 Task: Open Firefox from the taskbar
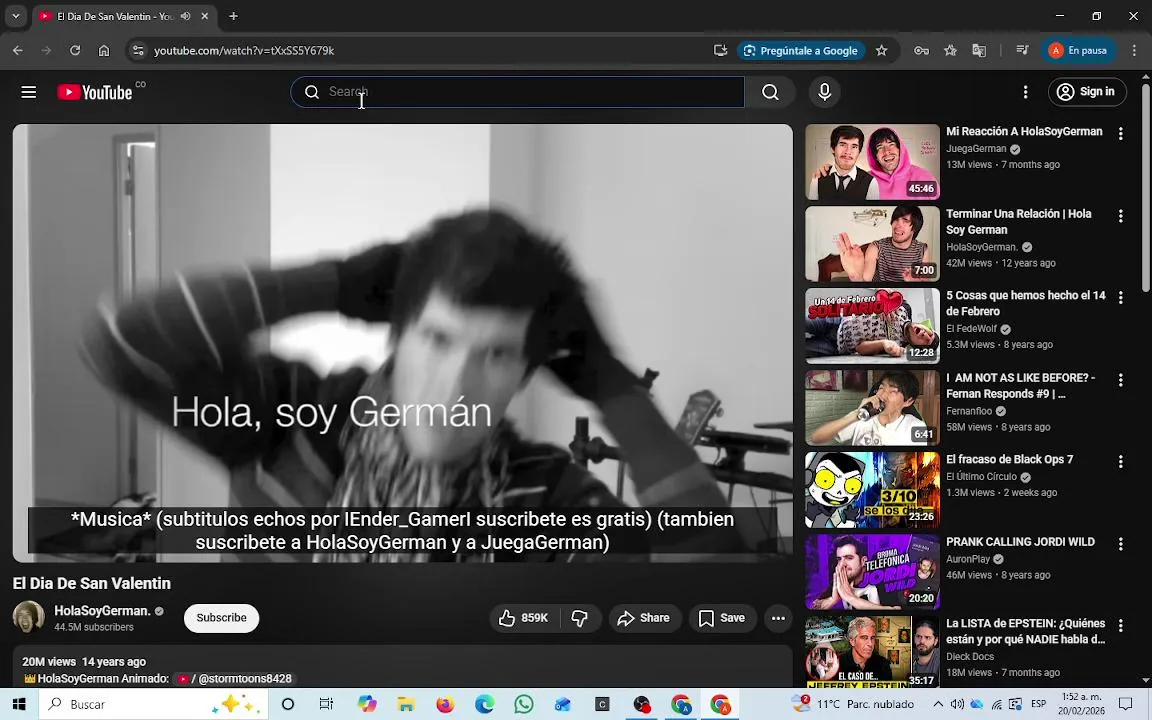[445, 705]
